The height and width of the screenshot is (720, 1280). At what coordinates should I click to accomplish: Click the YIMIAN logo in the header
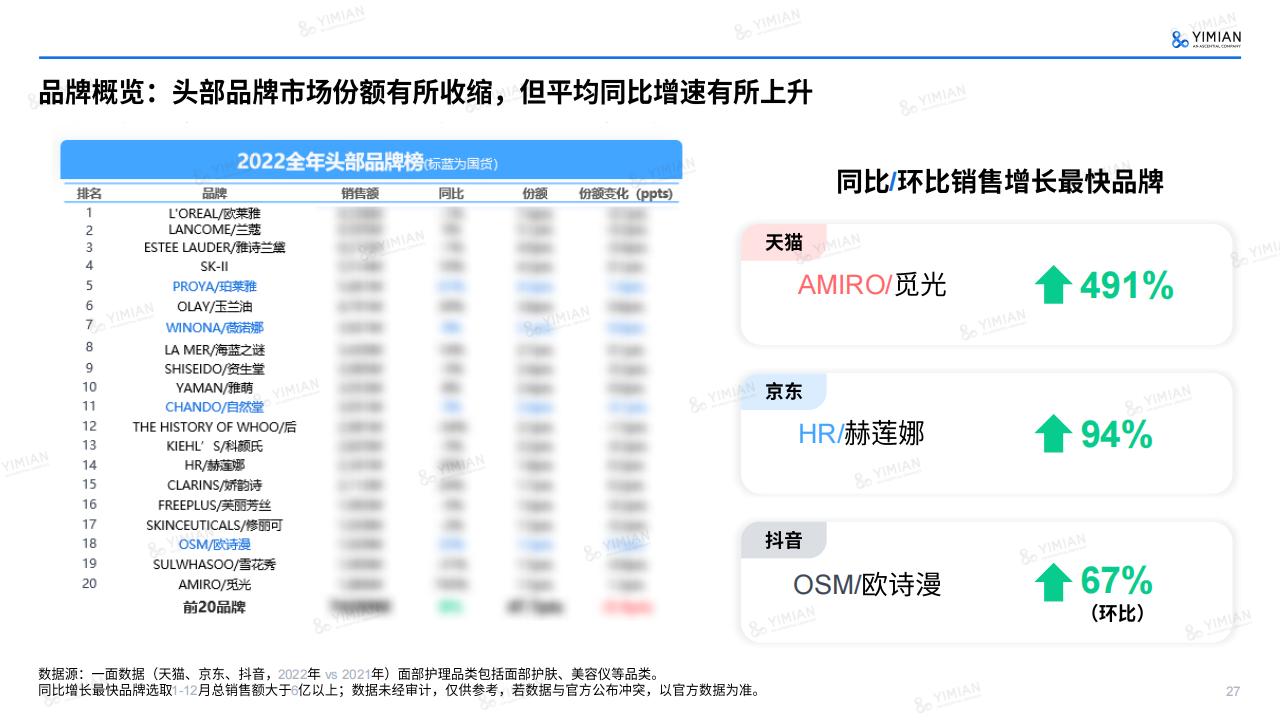click(x=1205, y=39)
